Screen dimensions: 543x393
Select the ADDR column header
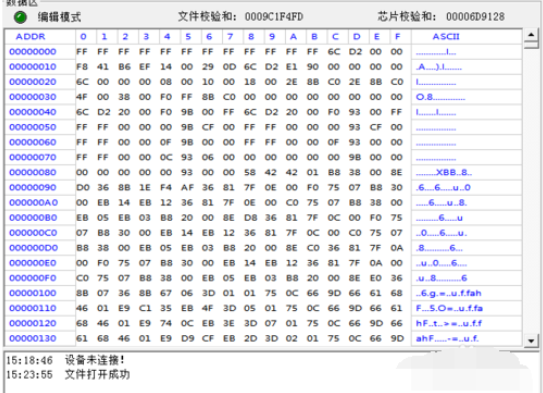point(30,37)
